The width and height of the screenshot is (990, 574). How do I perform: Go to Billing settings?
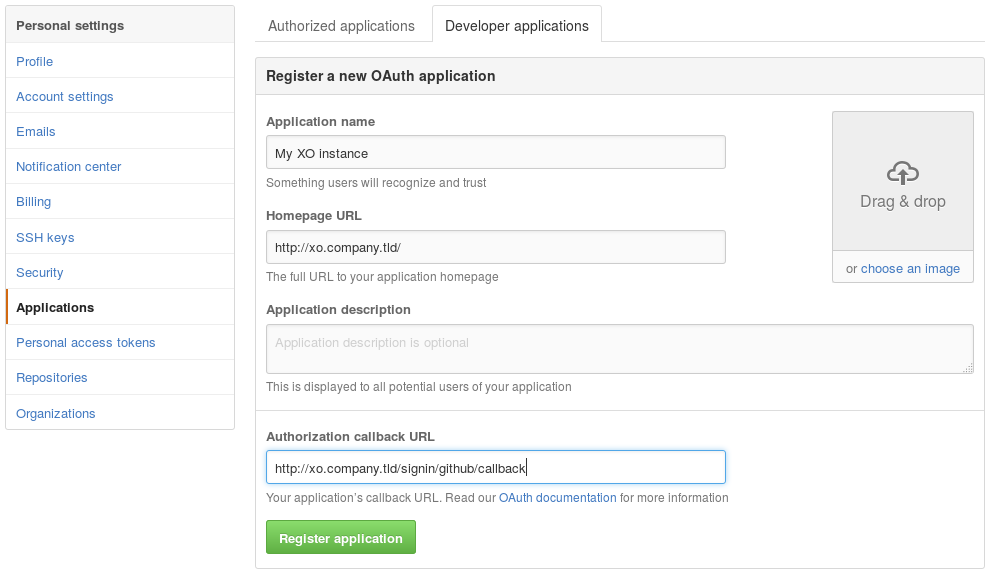tap(120, 201)
